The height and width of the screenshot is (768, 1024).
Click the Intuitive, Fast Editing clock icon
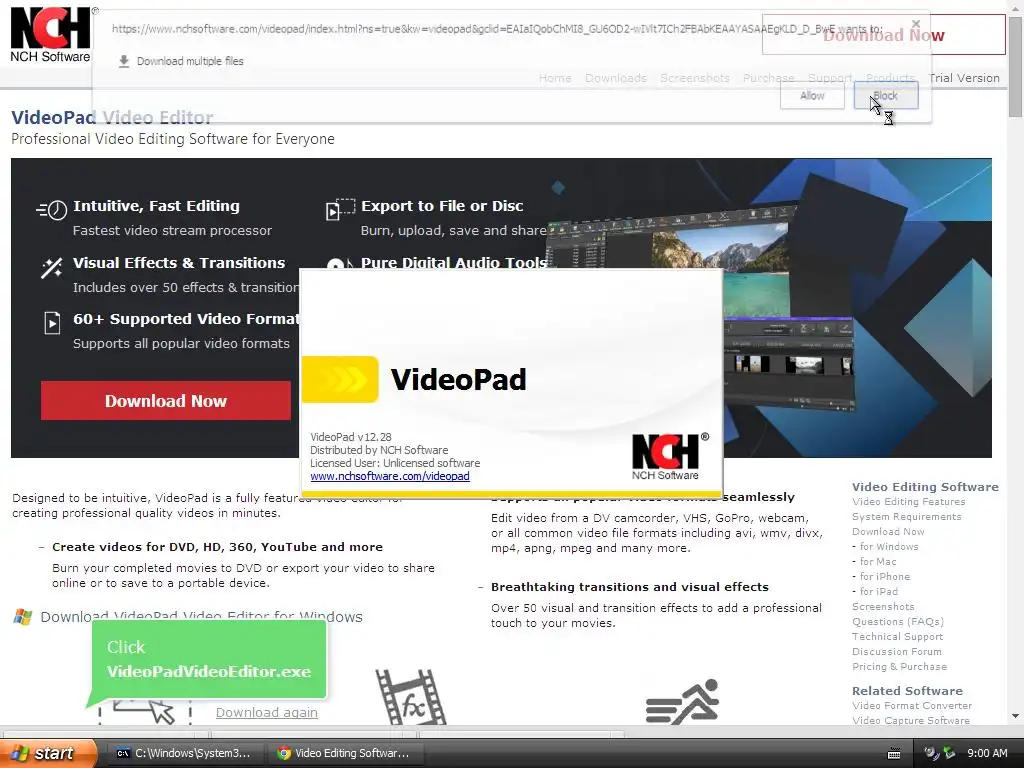[x=52, y=210]
